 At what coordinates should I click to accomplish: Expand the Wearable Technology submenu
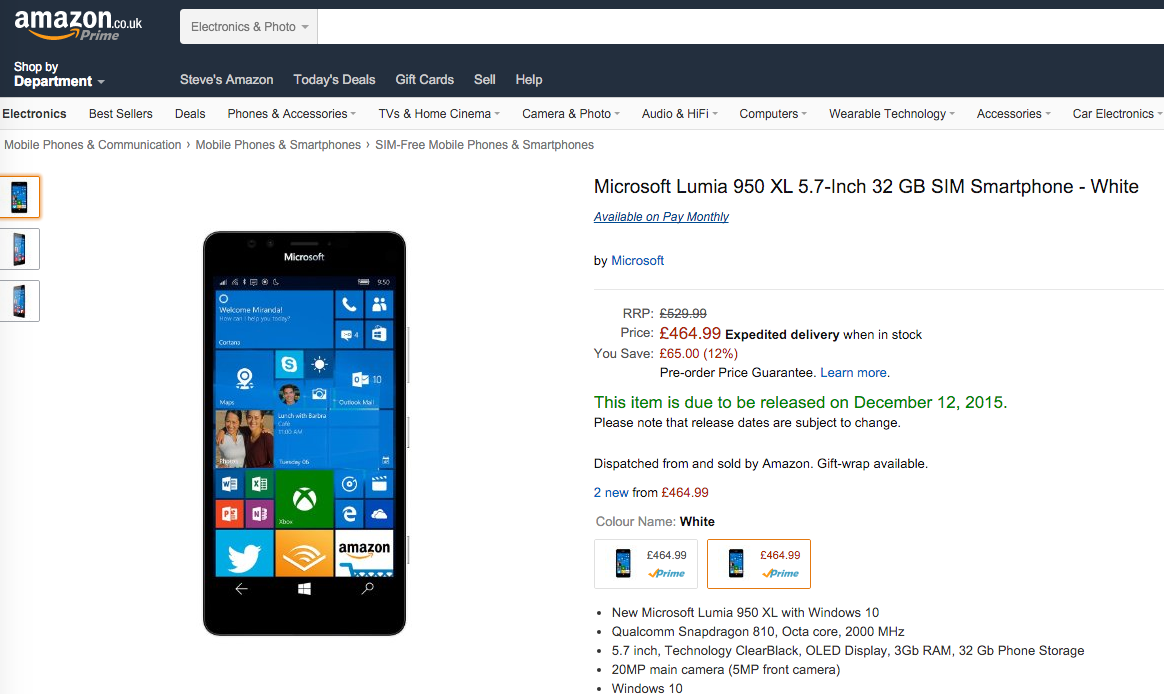[x=892, y=114]
